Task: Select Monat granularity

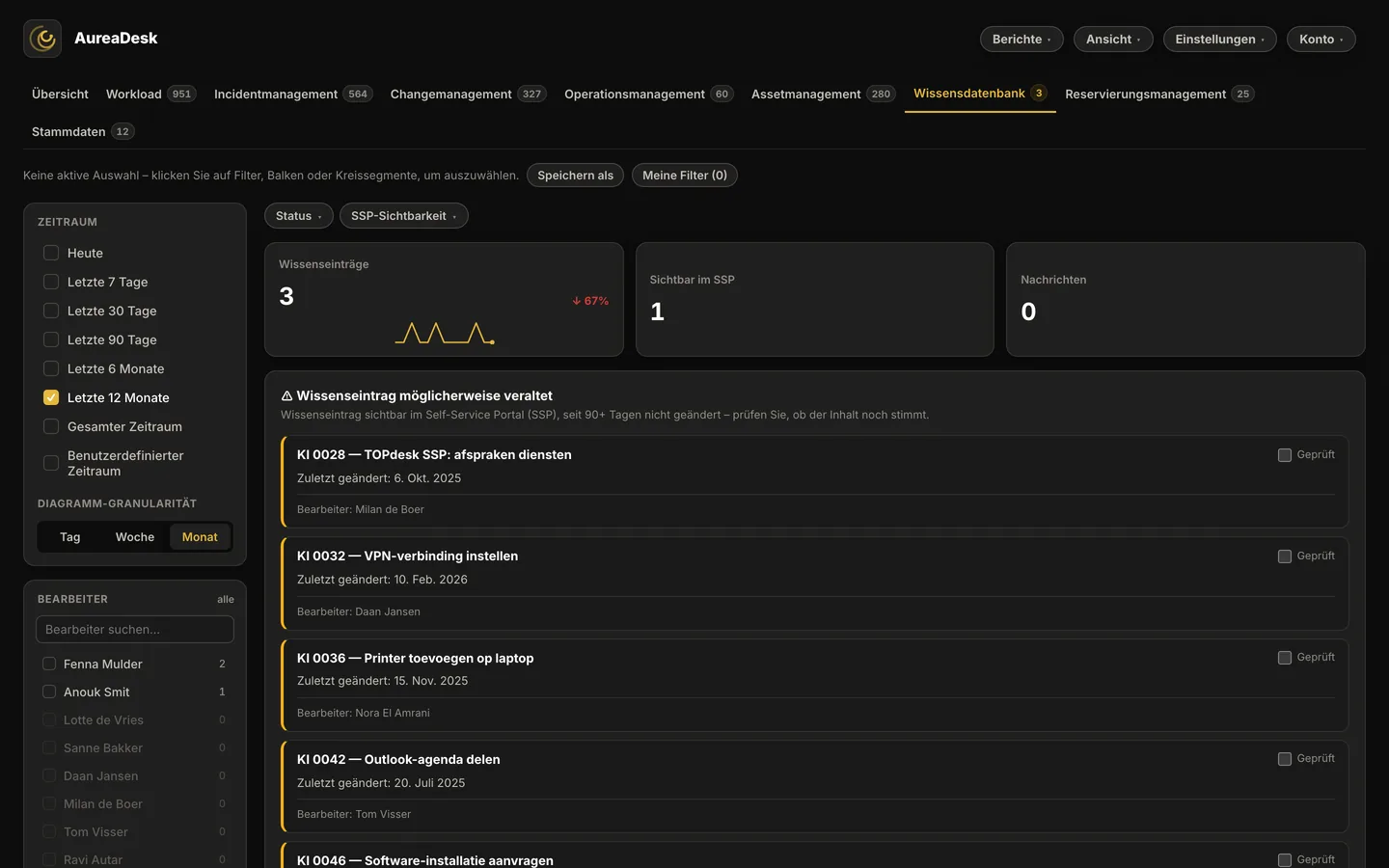Action: point(200,537)
